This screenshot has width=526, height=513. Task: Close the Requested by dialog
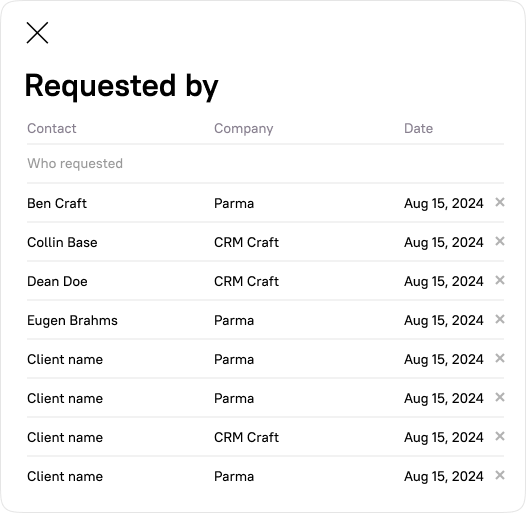pyautogui.click(x=37, y=33)
